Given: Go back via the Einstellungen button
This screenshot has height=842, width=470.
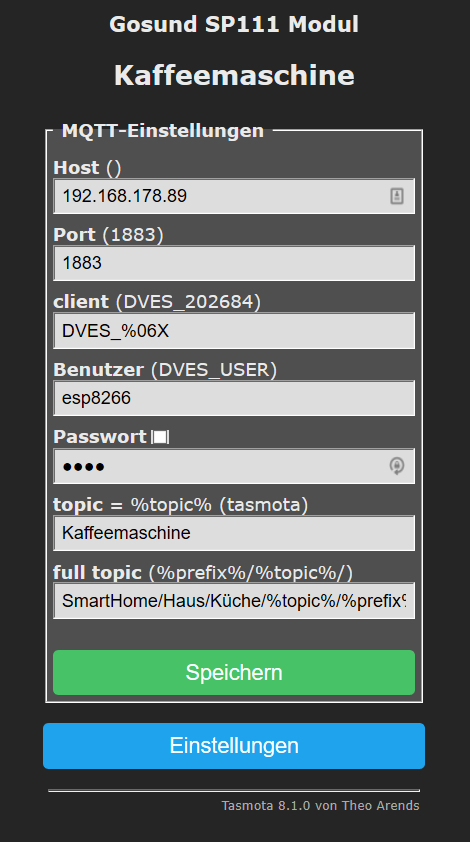Looking at the screenshot, I should pos(234,745).
